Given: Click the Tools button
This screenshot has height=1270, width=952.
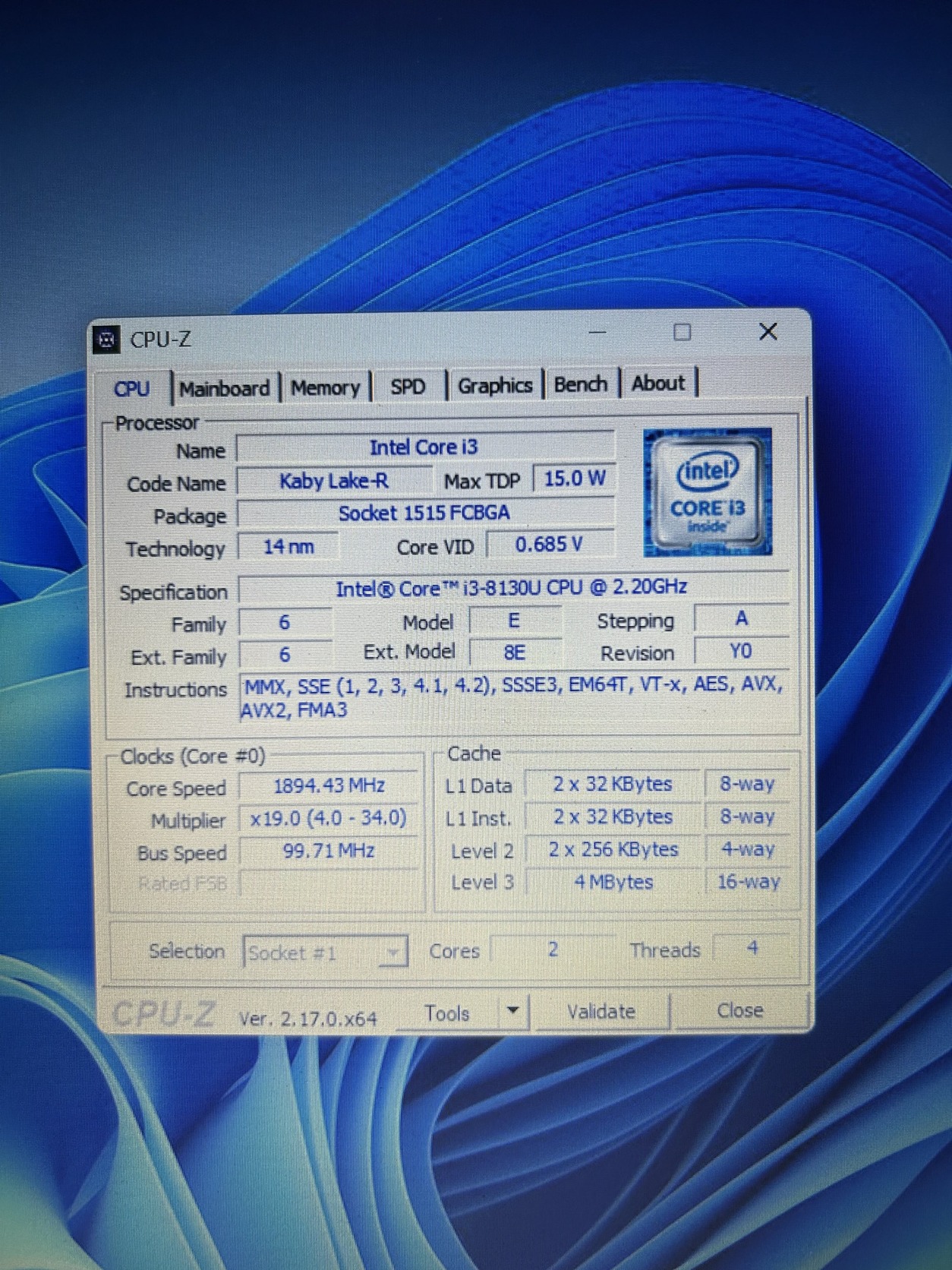Looking at the screenshot, I should [x=447, y=1013].
